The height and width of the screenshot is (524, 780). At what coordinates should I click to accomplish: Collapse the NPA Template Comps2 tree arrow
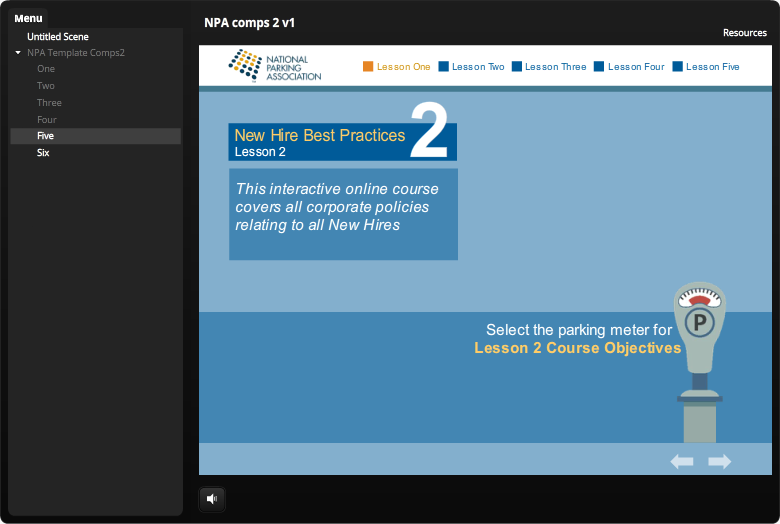tap(18, 52)
